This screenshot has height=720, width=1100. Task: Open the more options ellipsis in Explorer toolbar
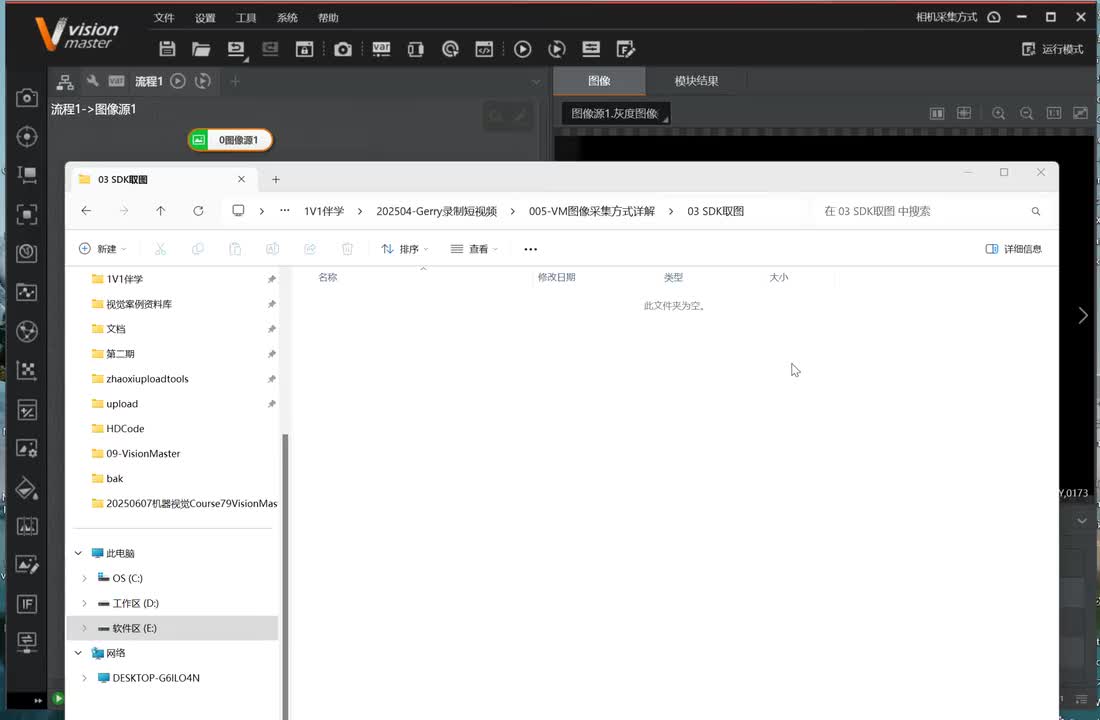pyautogui.click(x=530, y=249)
